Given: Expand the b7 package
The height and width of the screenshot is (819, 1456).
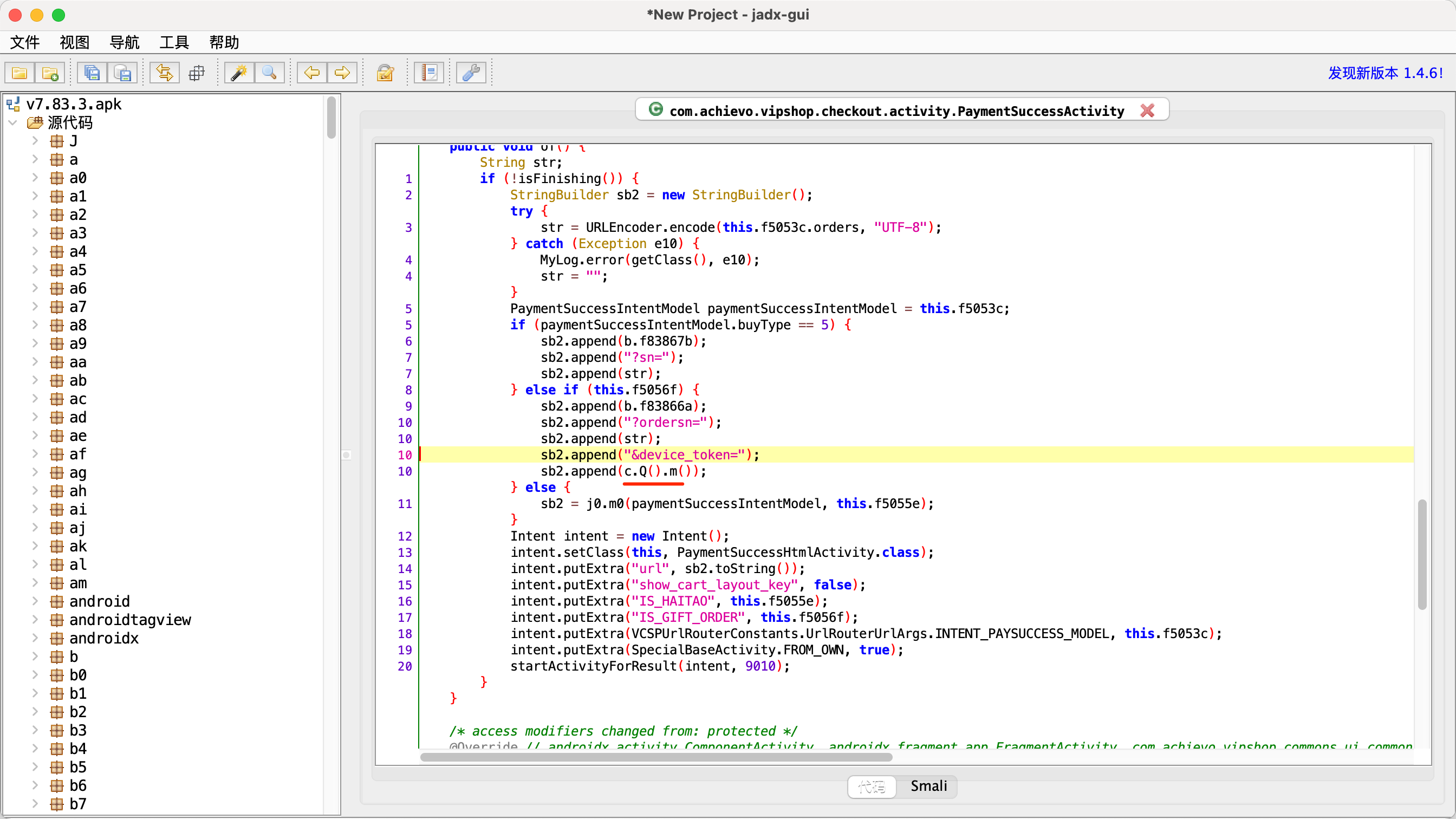Looking at the screenshot, I should (x=35, y=804).
